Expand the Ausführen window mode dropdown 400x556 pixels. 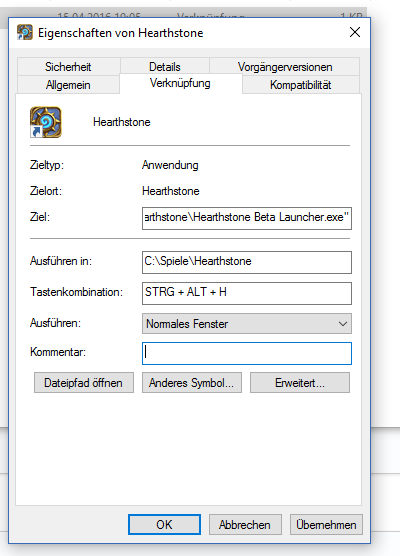click(x=247, y=323)
